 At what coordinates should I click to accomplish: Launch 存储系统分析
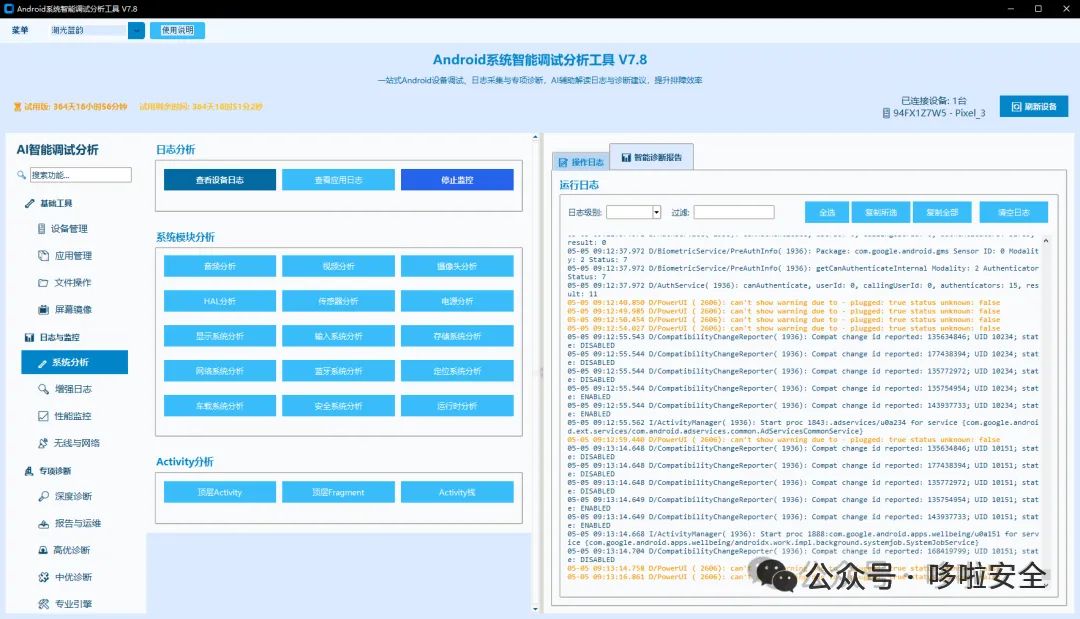point(457,336)
